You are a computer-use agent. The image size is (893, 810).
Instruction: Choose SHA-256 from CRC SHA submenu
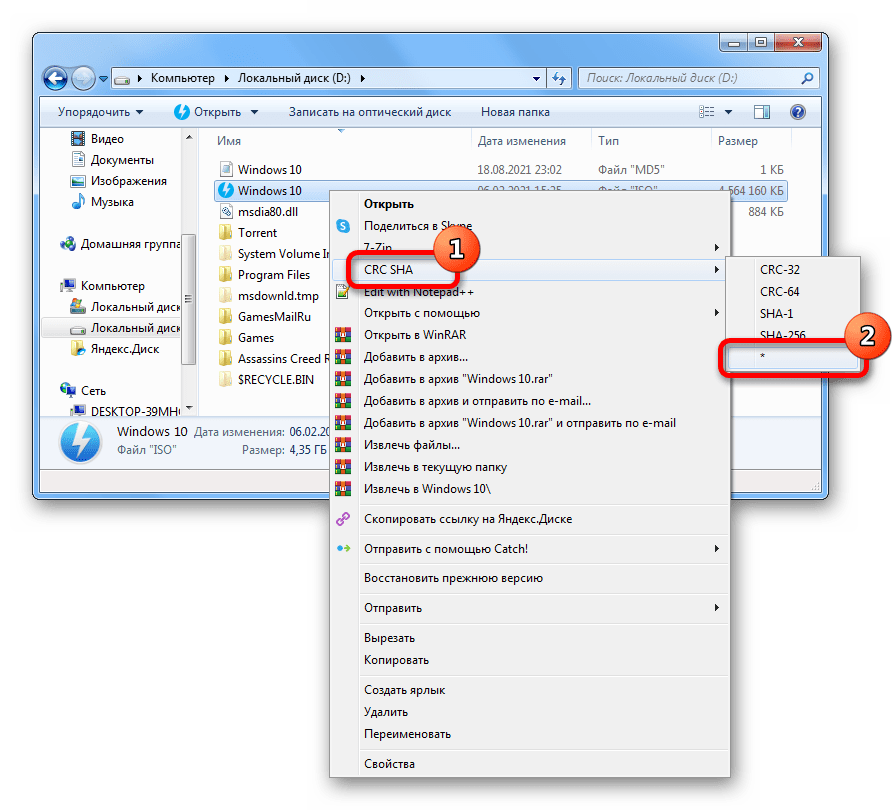click(782, 336)
